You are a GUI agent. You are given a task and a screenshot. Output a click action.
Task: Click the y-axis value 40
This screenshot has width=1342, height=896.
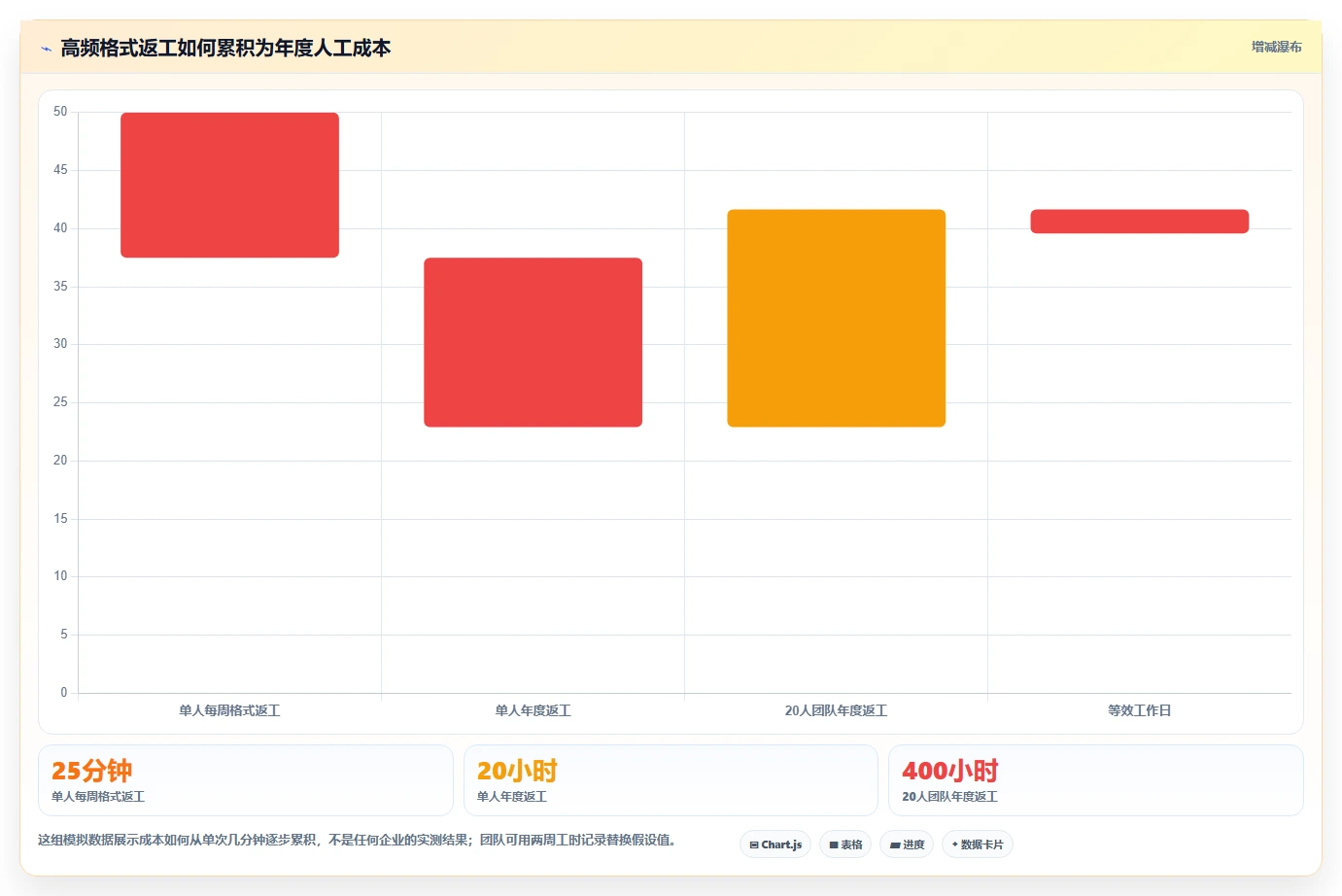pyautogui.click(x=60, y=228)
